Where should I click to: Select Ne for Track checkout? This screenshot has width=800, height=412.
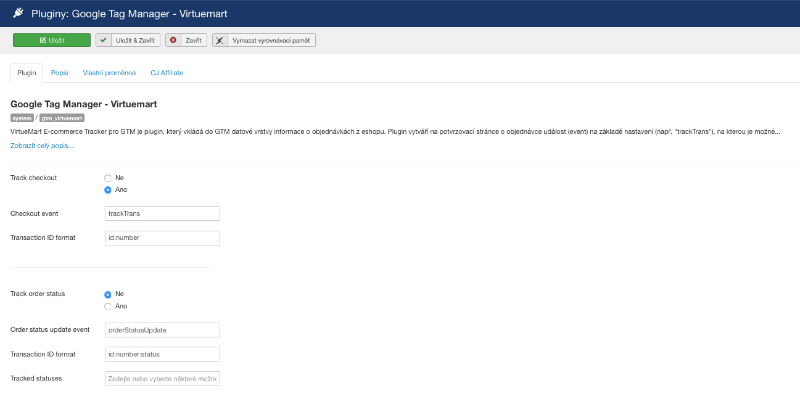pyautogui.click(x=108, y=178)
